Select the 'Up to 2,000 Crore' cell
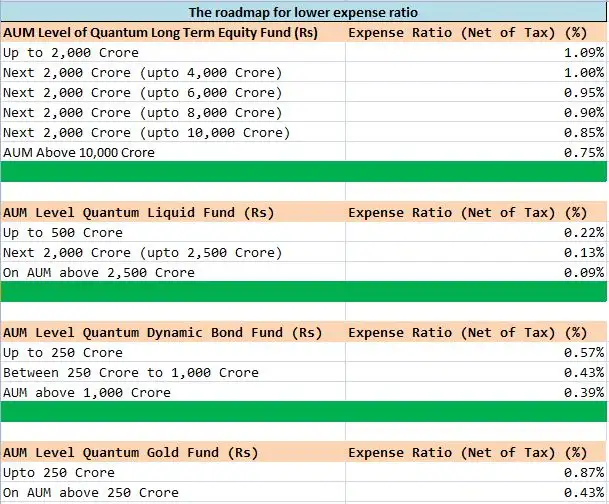This screenshot has width=609, height=504. pos(72,52)
